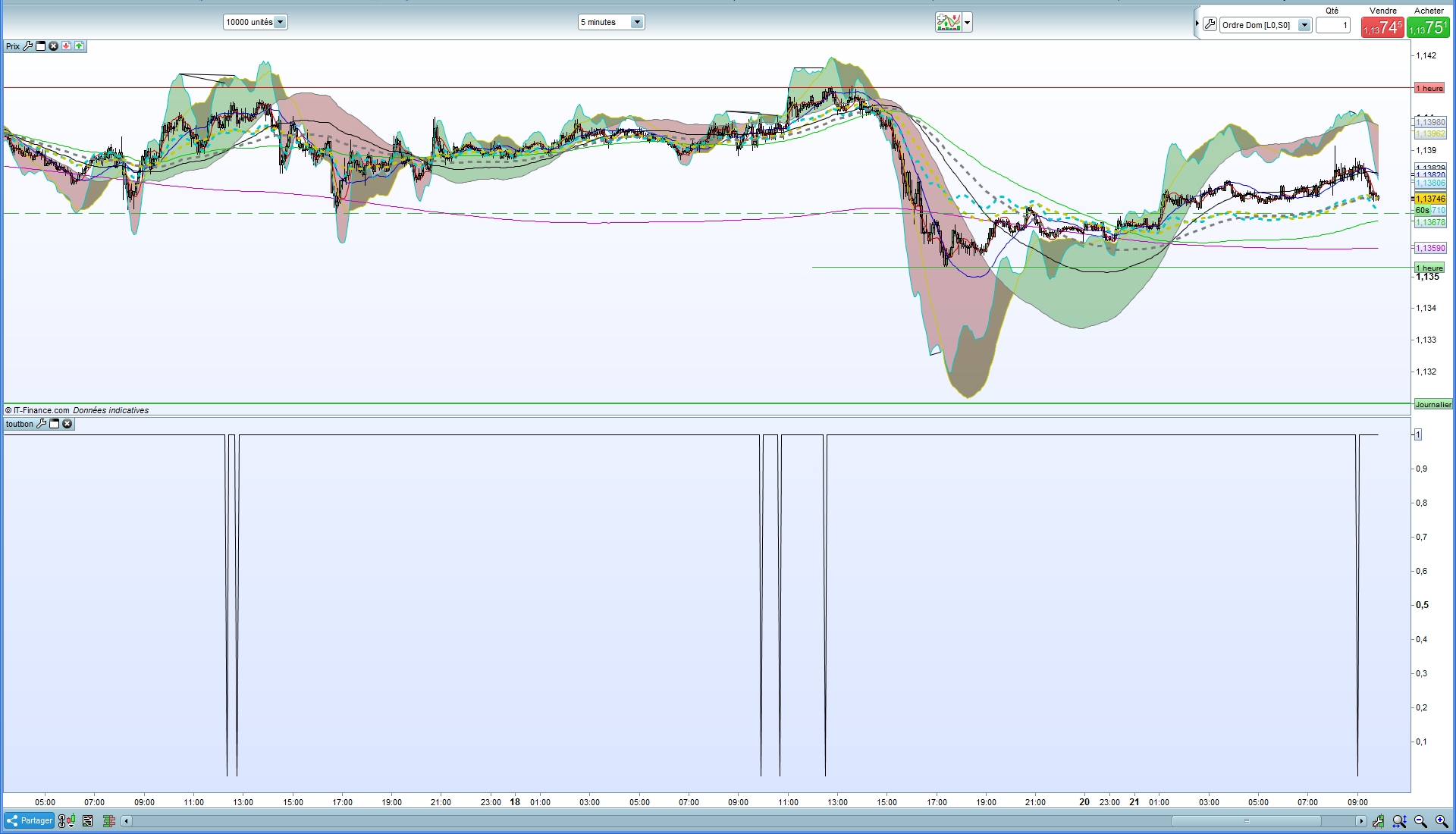Click the Partager share button
This screenshot has width=1456, height=834.
tap(29, 820)
